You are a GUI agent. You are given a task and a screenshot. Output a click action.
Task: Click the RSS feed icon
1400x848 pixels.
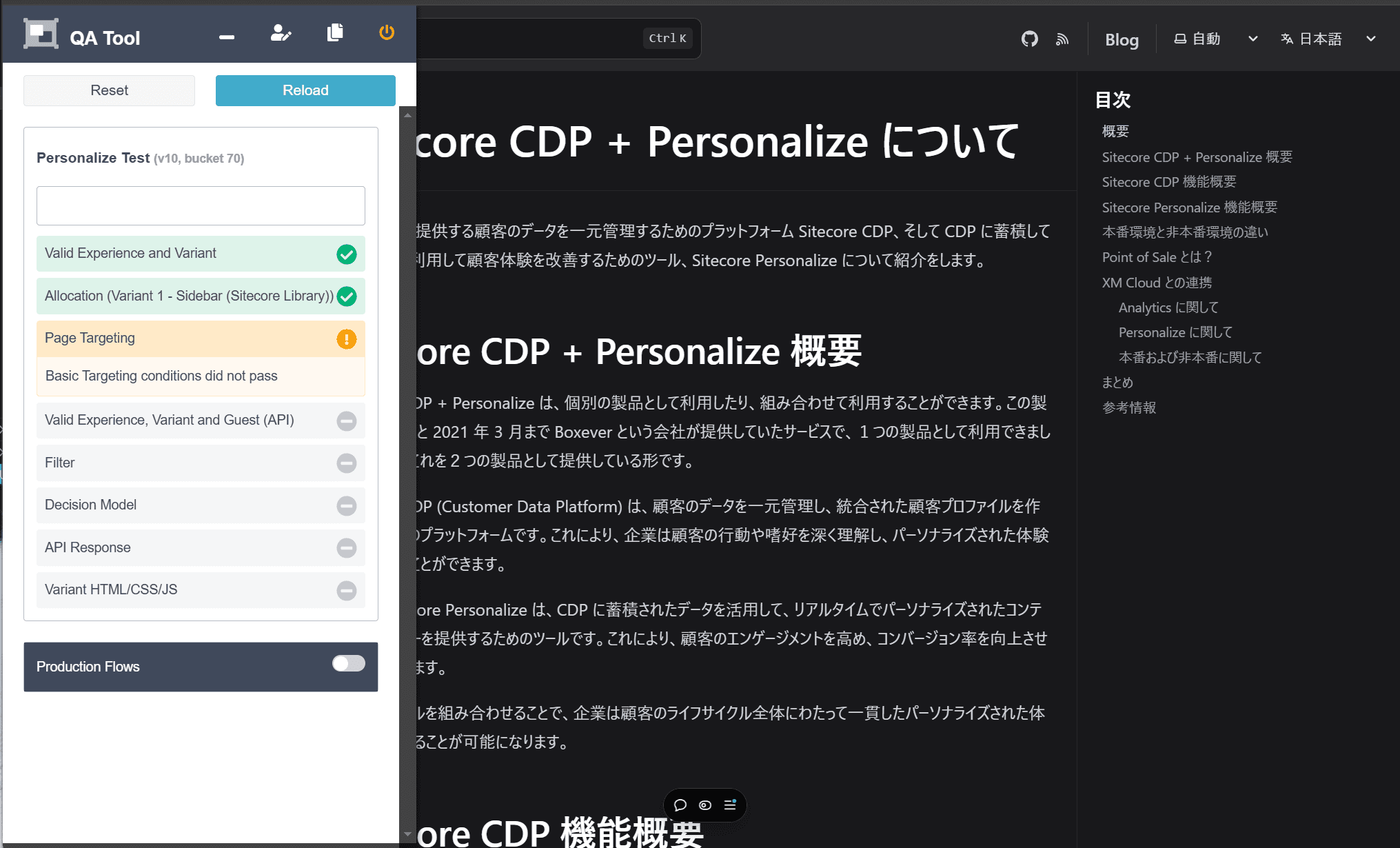[1062, 39]
